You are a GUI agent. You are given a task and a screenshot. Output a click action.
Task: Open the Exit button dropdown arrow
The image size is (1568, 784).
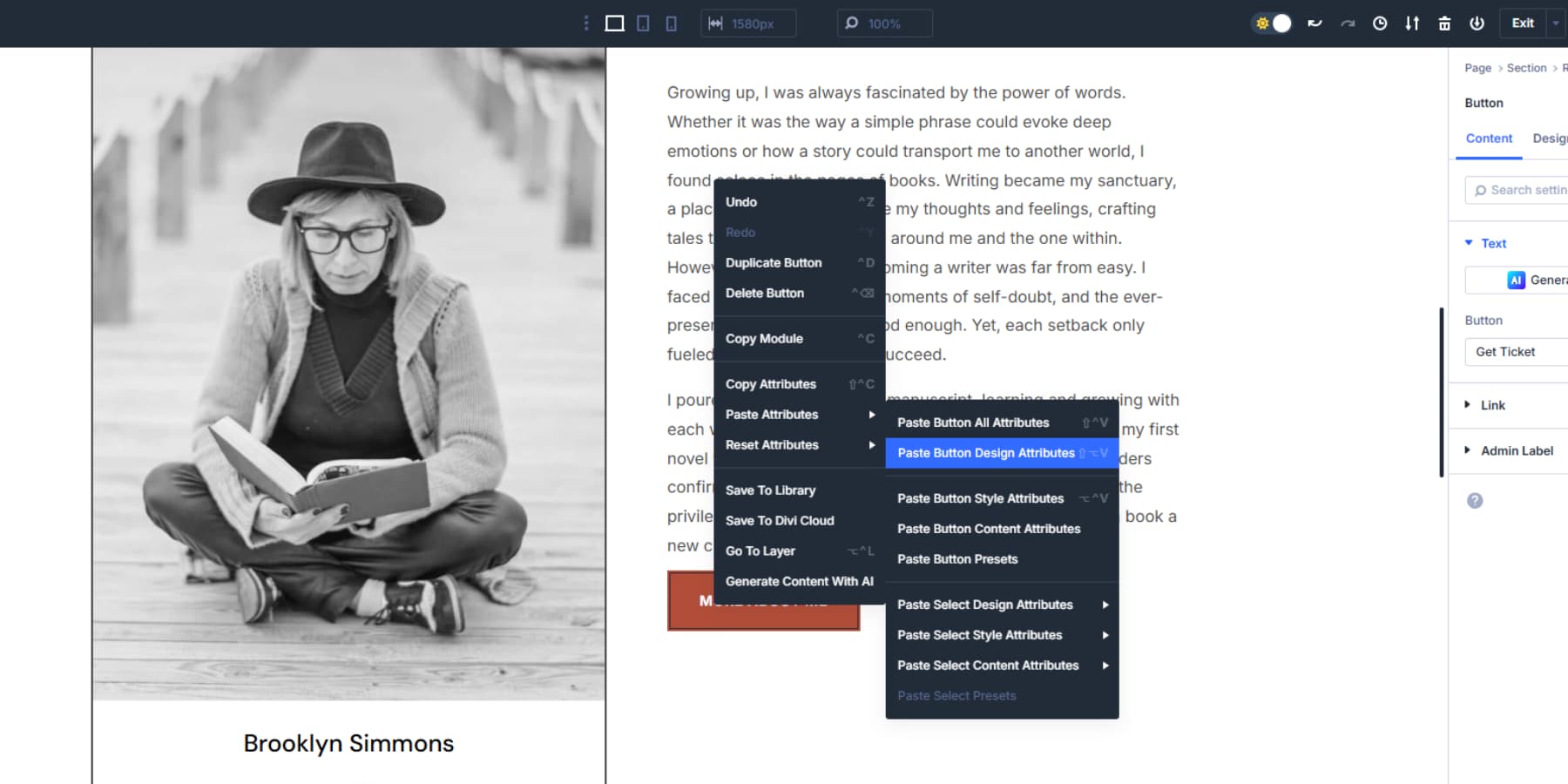1553,23
